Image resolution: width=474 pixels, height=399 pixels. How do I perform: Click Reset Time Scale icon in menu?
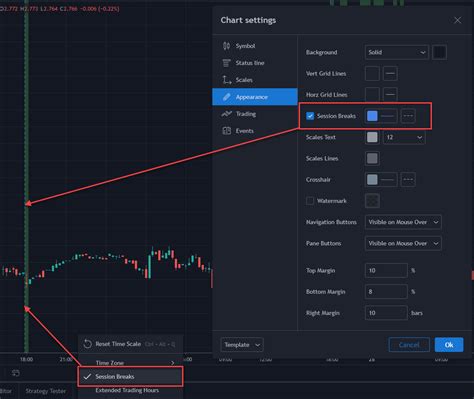point(87,344)
